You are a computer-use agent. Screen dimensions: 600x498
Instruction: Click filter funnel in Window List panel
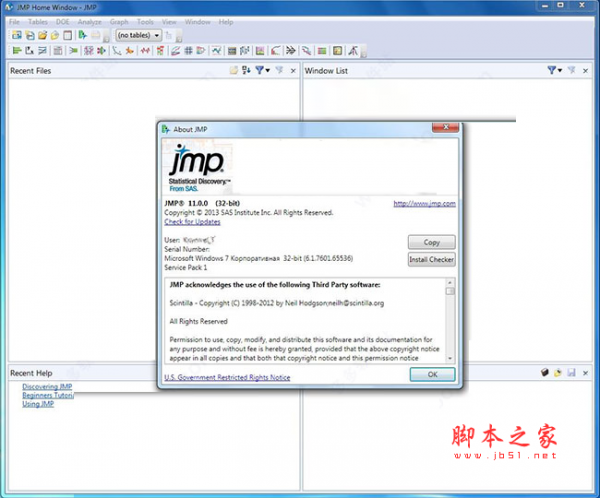tap(551, 70)
